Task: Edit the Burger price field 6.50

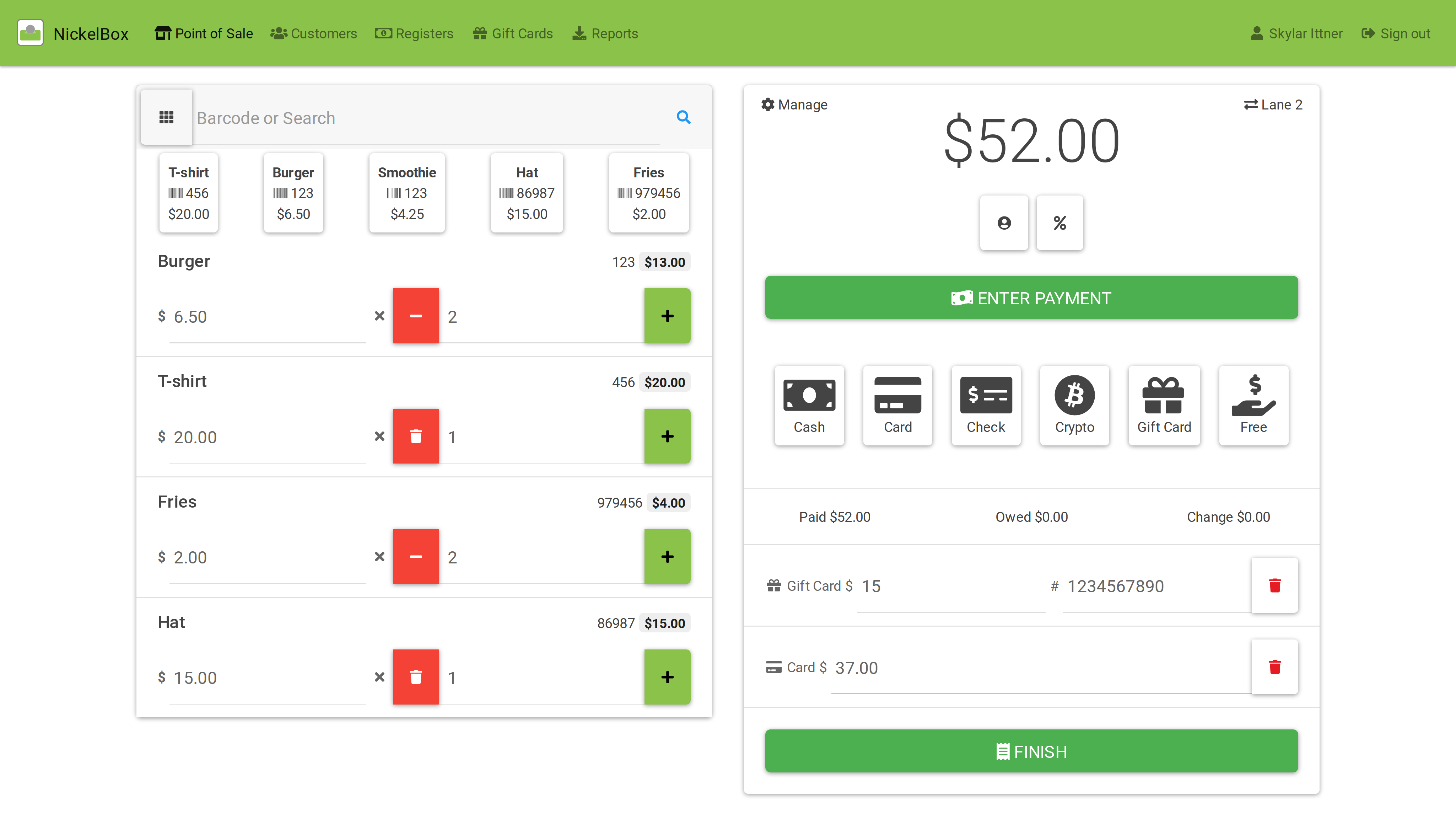Action: [267, 317]
